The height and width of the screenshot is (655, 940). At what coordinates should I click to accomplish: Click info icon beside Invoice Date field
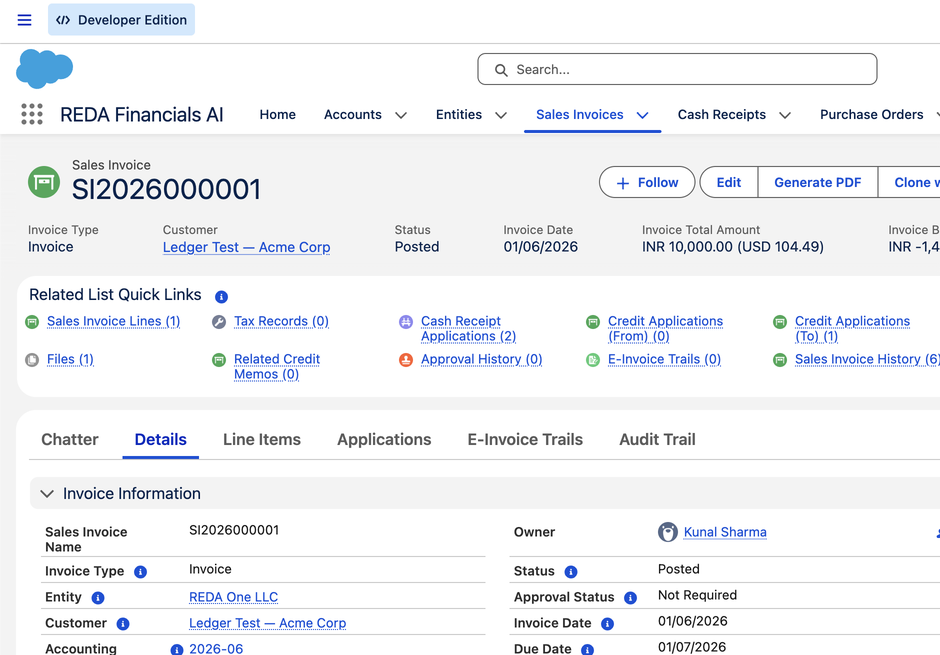click(607, 624)
